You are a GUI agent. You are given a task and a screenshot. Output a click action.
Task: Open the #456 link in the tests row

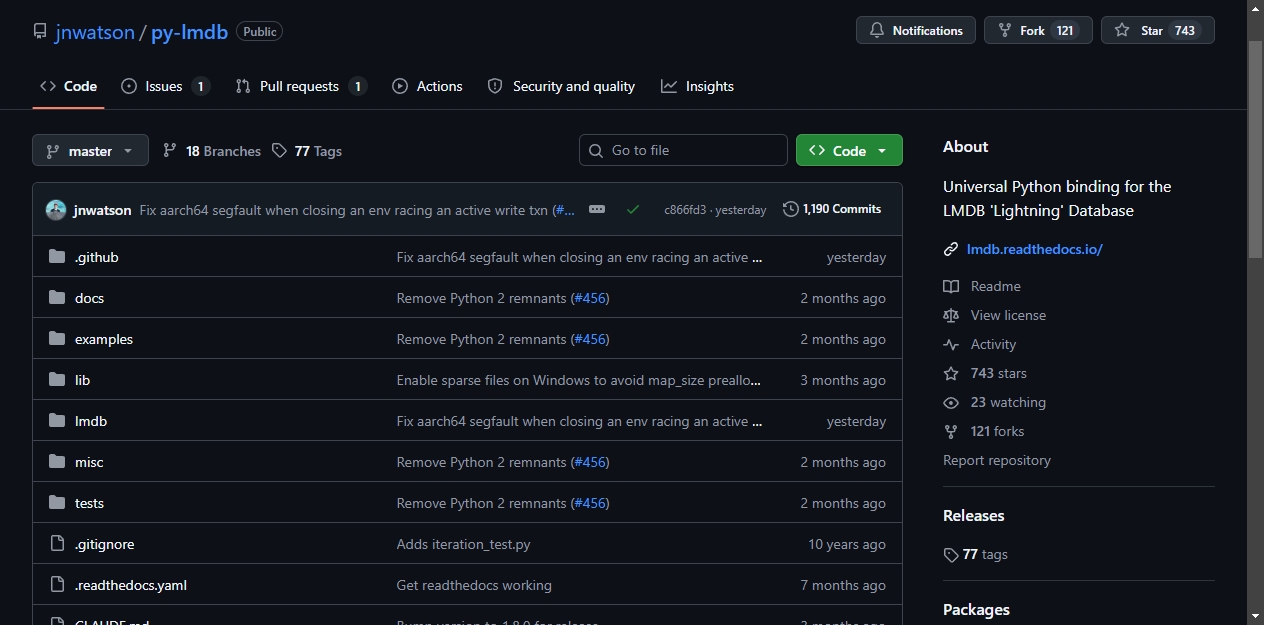click(590, 503)
